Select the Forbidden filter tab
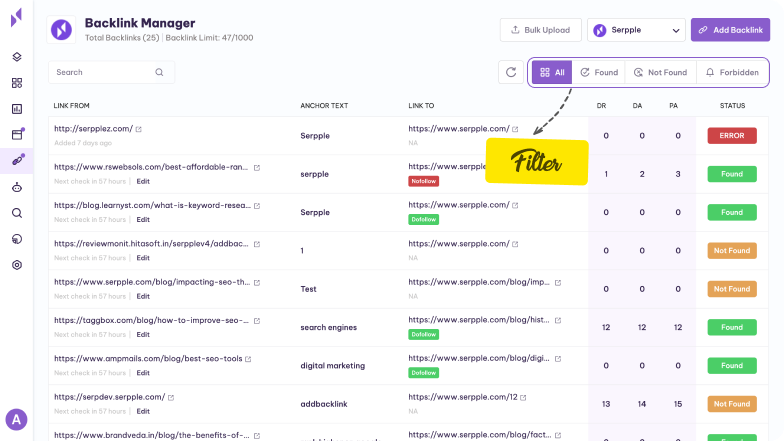The width and height of the screenshot is (784, 441). (x=732, y=72)
